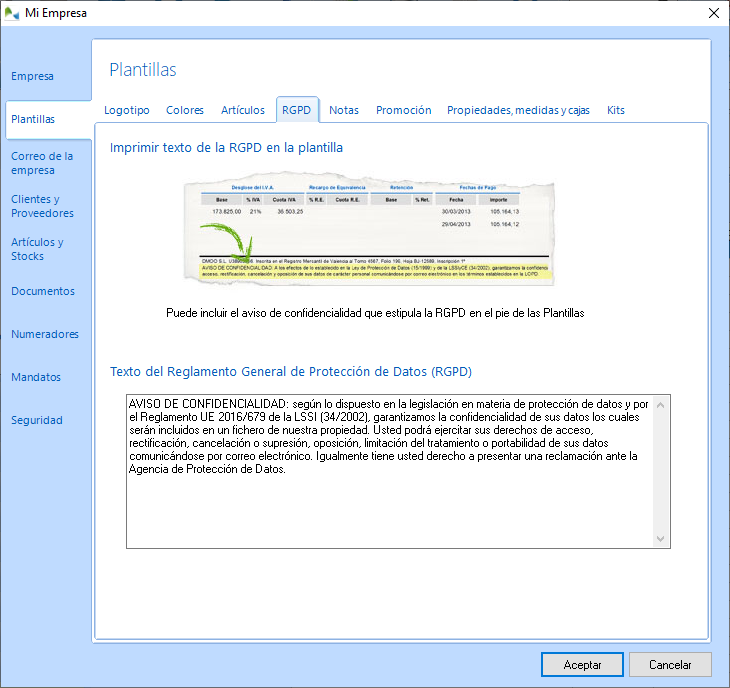
Task: Go to Correo de la empresa
Action: tap(42, 163)
